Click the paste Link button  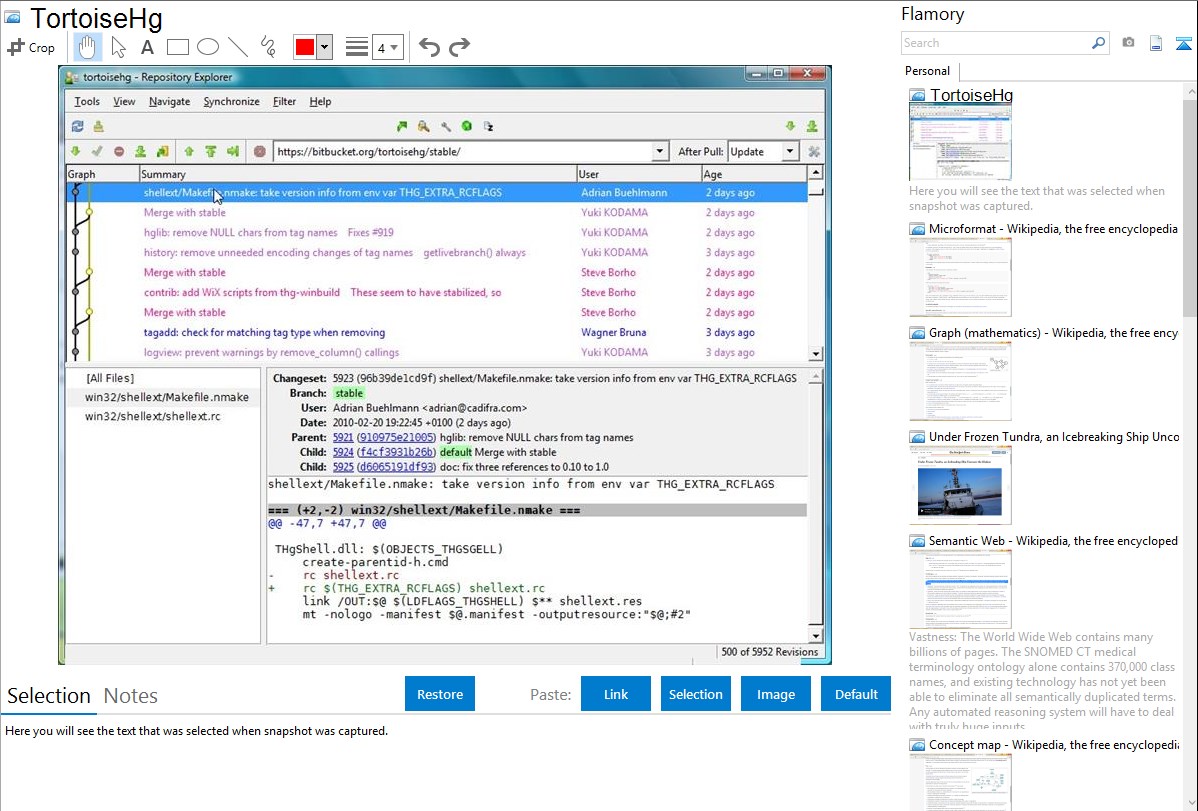coord(616,694)
